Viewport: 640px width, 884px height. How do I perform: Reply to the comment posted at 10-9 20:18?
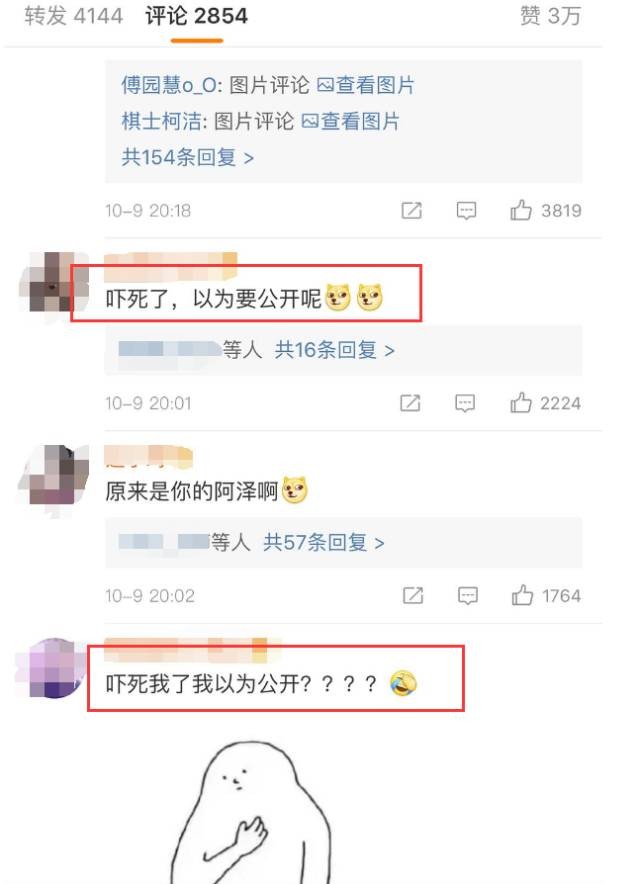click(x=466, y=211)
